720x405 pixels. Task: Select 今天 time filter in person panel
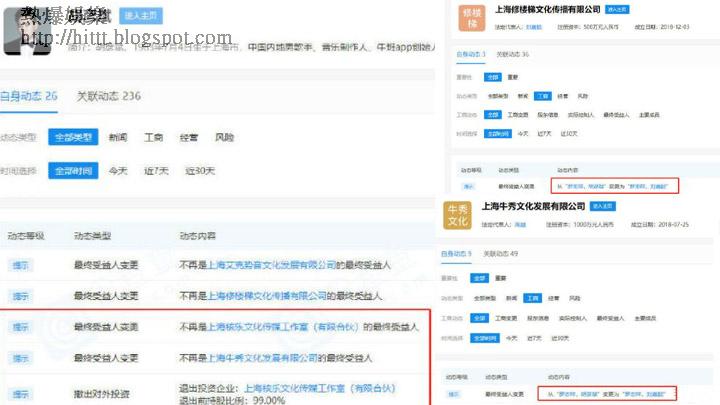[x=118, y=171]
